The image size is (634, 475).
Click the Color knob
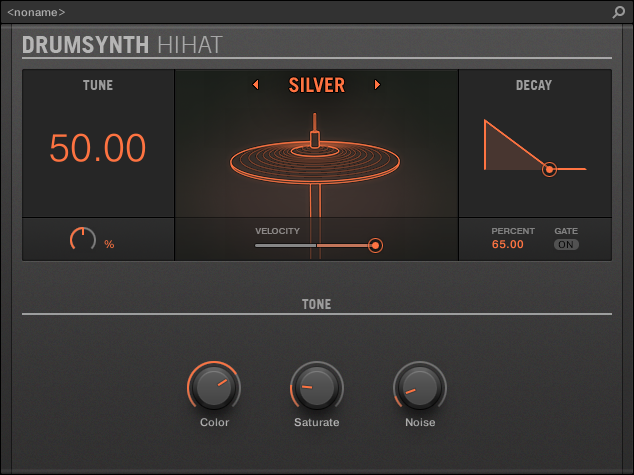pyautogui.click(x=213, y=387)
